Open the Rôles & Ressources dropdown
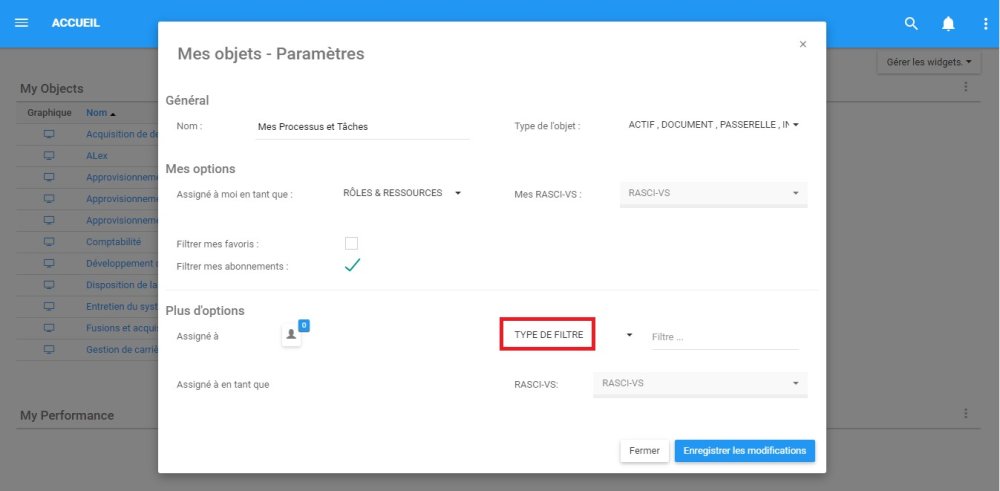Screen dimensions: 1000x491 [402, 193]
